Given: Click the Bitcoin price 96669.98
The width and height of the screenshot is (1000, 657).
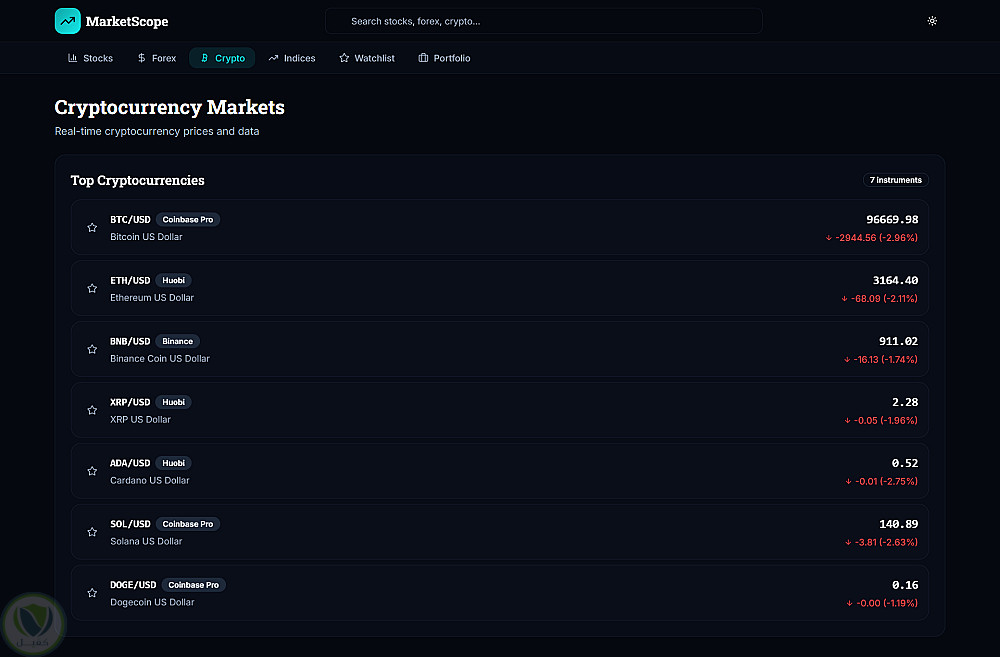Looking at the screenshot, I should pyautogui.click(x=892, y=219).
